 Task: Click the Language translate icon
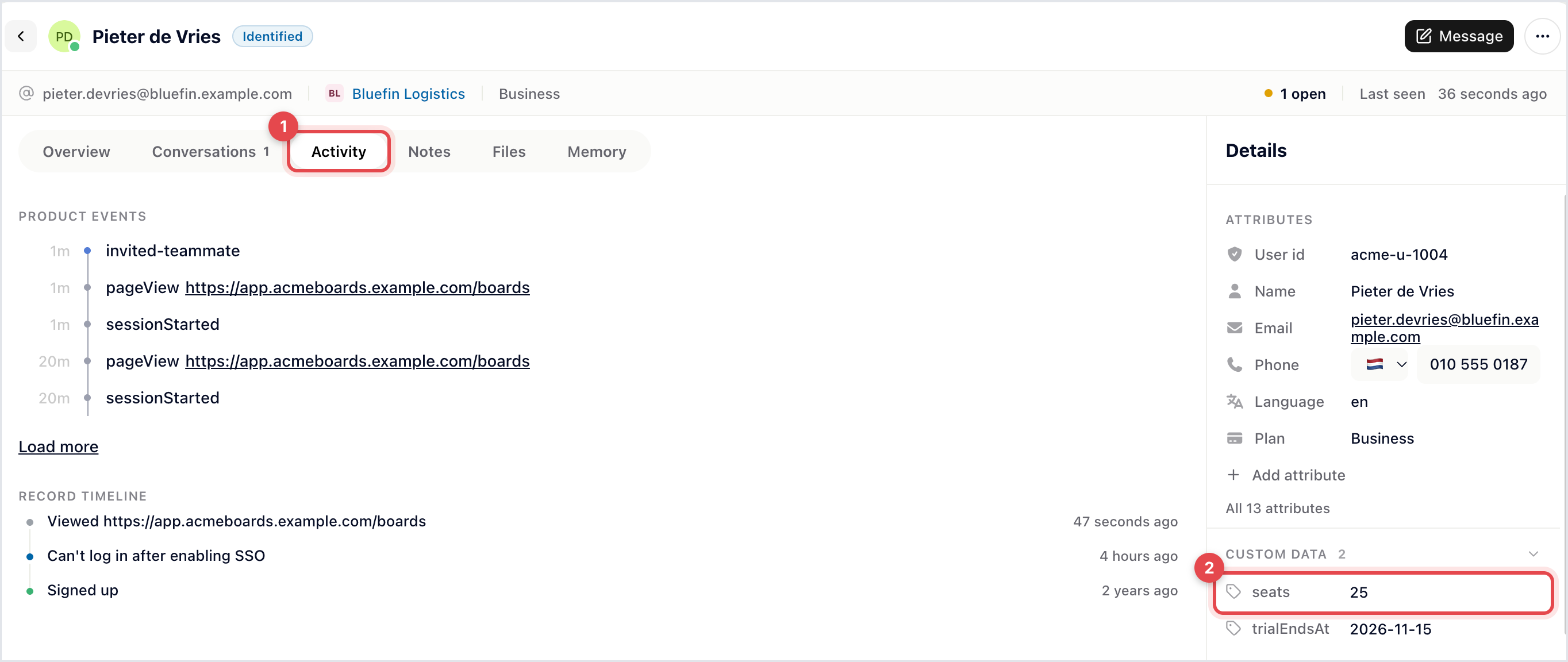[1234, 402]
